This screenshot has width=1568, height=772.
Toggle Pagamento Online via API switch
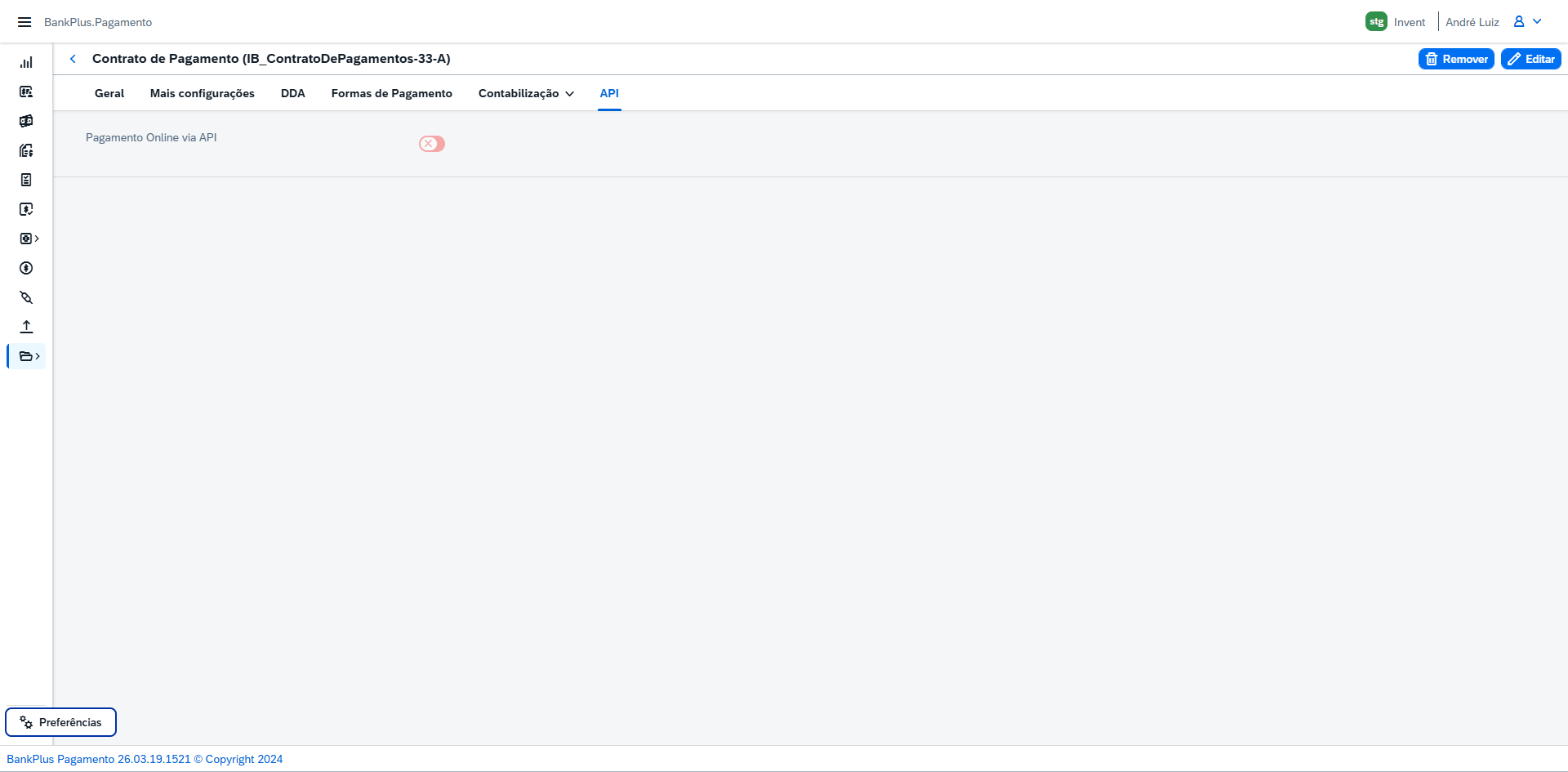pos(432,144)
